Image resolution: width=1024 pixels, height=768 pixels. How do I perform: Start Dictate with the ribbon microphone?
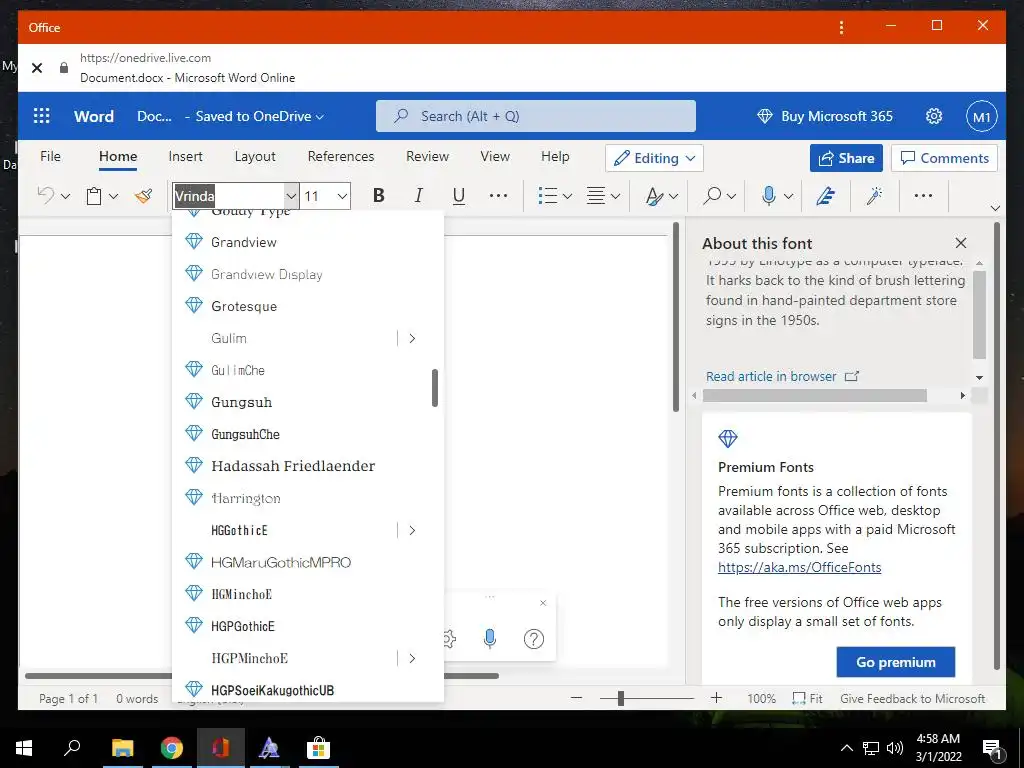[769, 195]
